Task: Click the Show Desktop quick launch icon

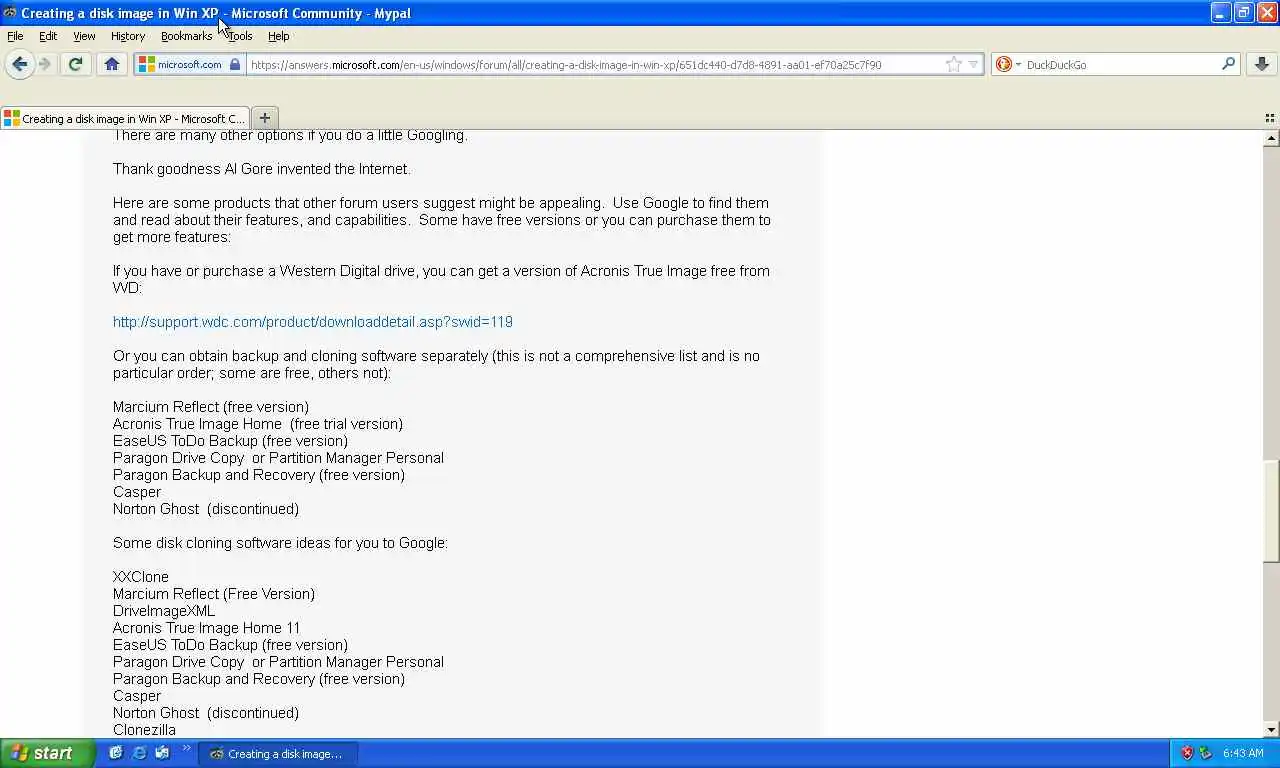Action: click(162, 753)
